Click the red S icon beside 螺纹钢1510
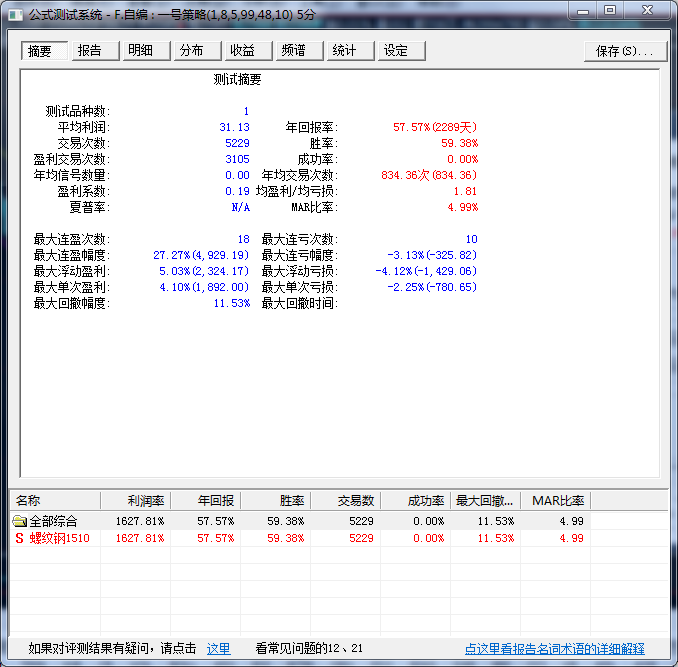Screen dimensions: 678x667 (18, 538)
